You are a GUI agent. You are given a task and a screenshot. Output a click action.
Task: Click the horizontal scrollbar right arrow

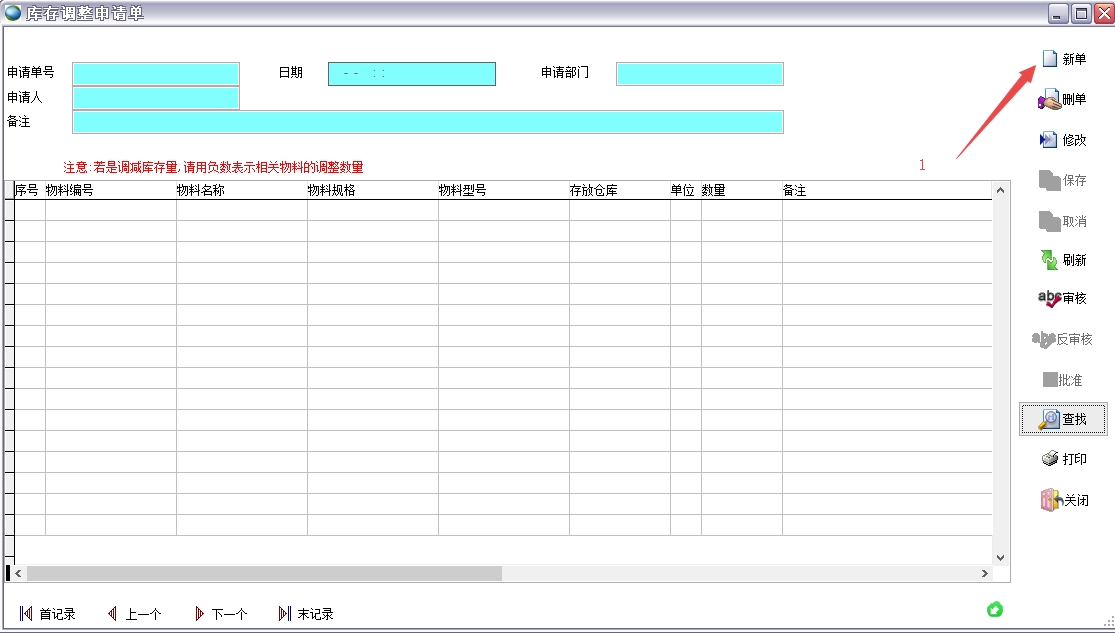coord(985,574)
